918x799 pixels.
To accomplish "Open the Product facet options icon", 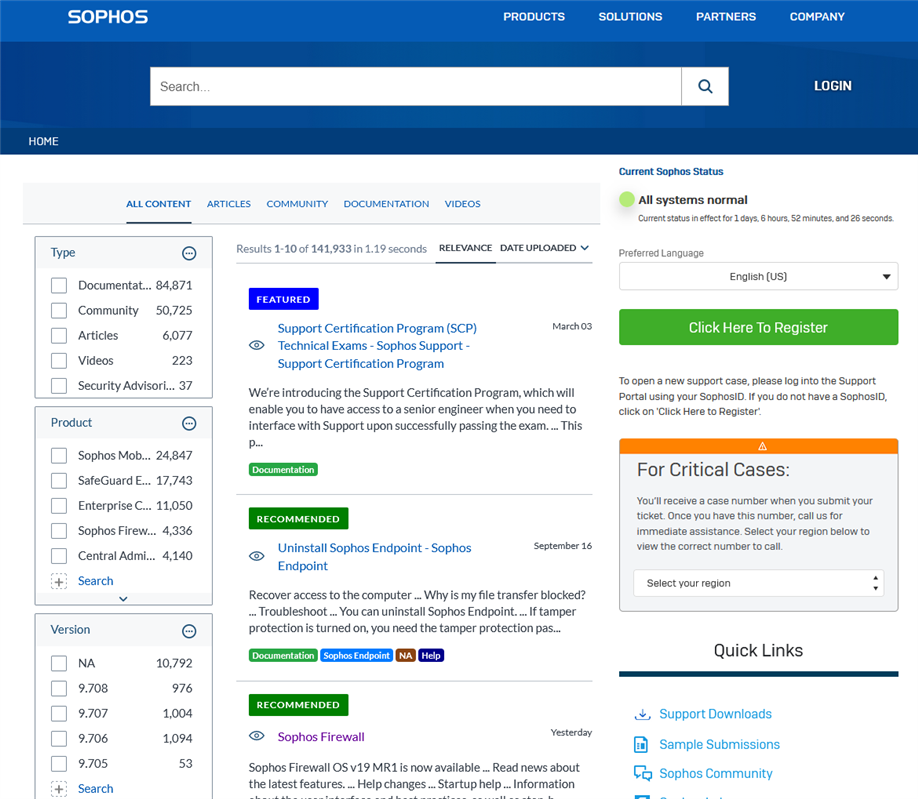I will pyautogui.click(x=189, y=423).
